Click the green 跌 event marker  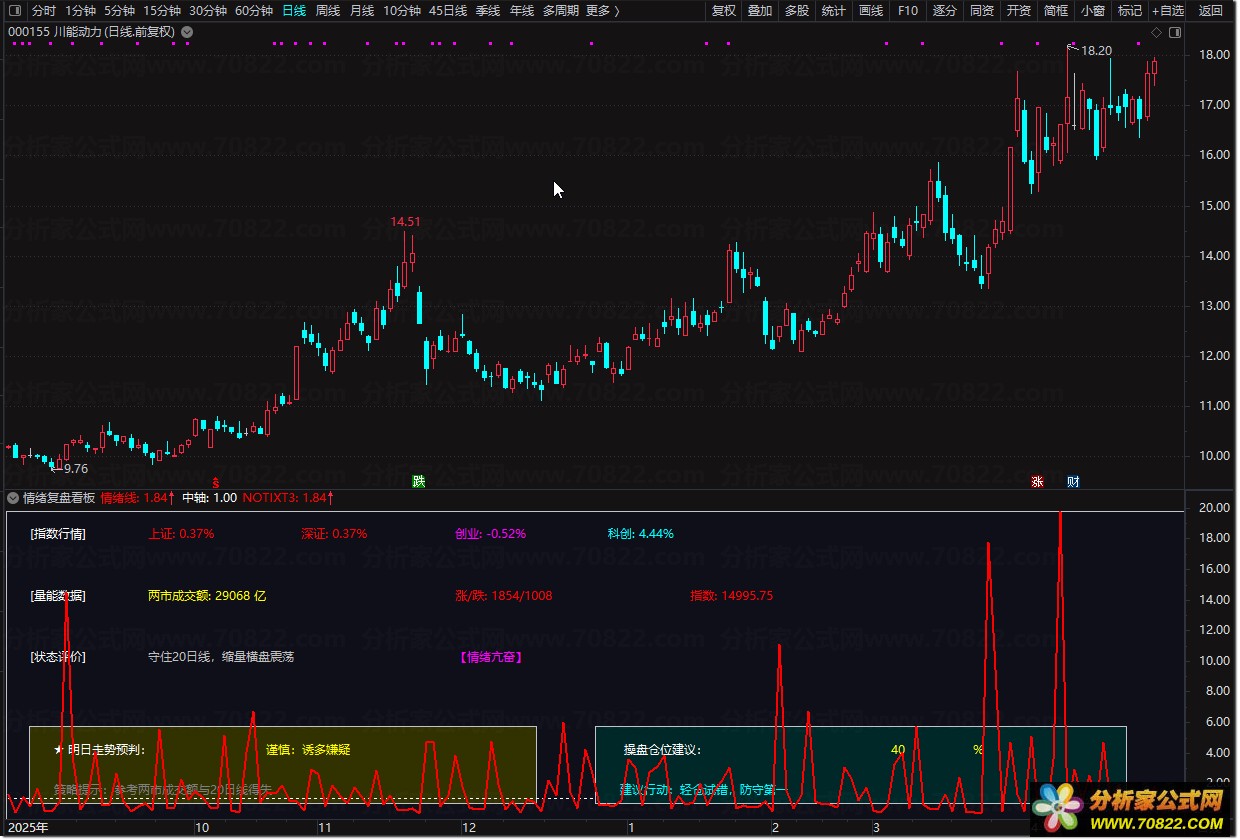point(419,481)
